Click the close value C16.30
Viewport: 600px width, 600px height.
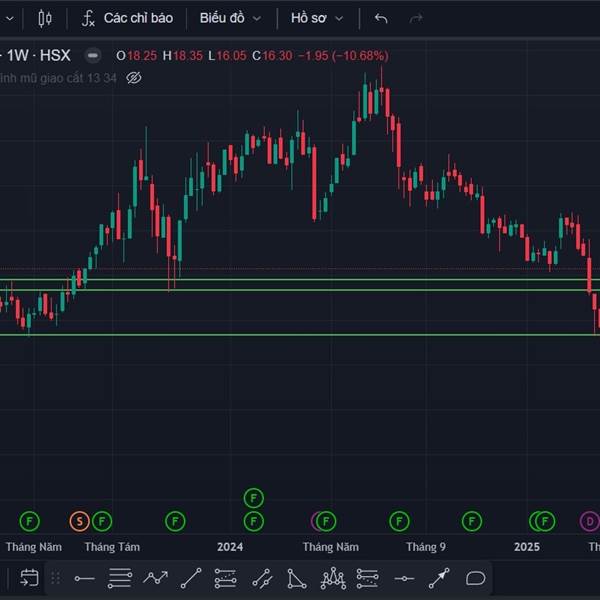click(272, 56)
